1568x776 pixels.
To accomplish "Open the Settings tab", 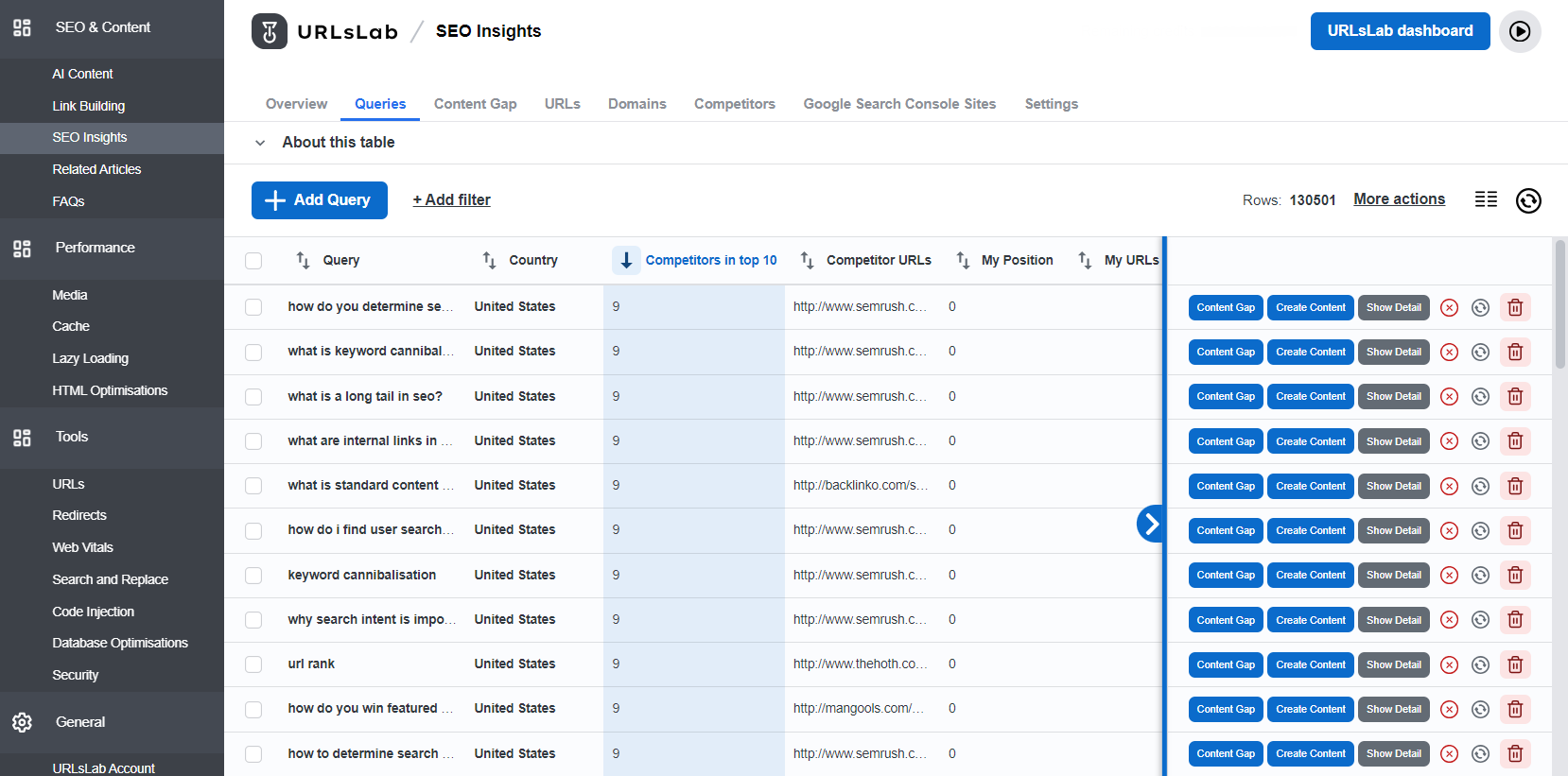I will point(1052,104).
